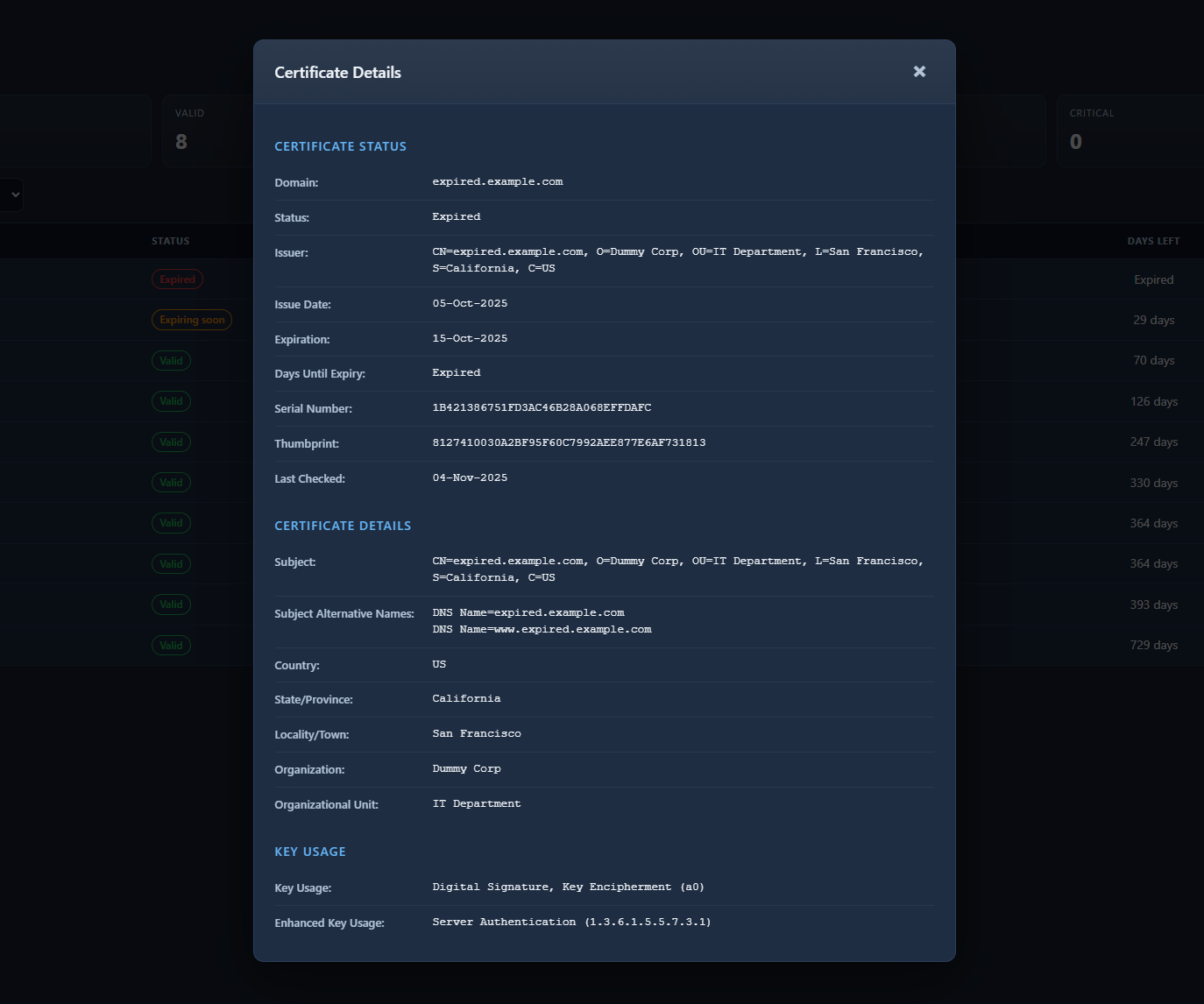This screenshot has width=1204, height=1004.
Task: Open the partially hidden filter dropdown chevron
Action: tap(15, 194)
